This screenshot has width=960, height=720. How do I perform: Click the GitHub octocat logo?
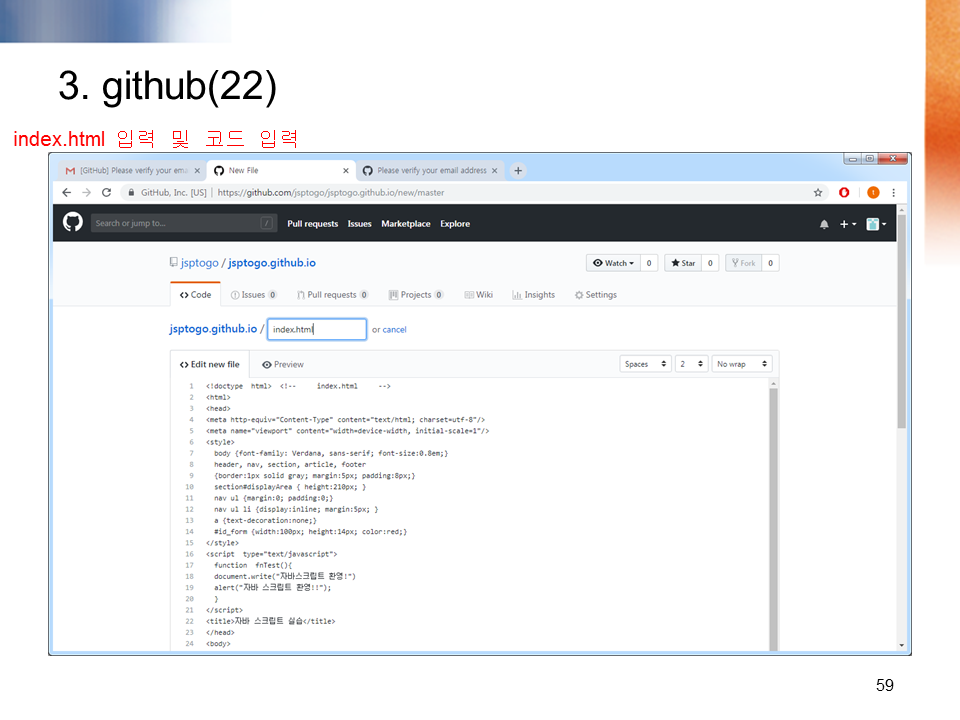coord(72,222)
